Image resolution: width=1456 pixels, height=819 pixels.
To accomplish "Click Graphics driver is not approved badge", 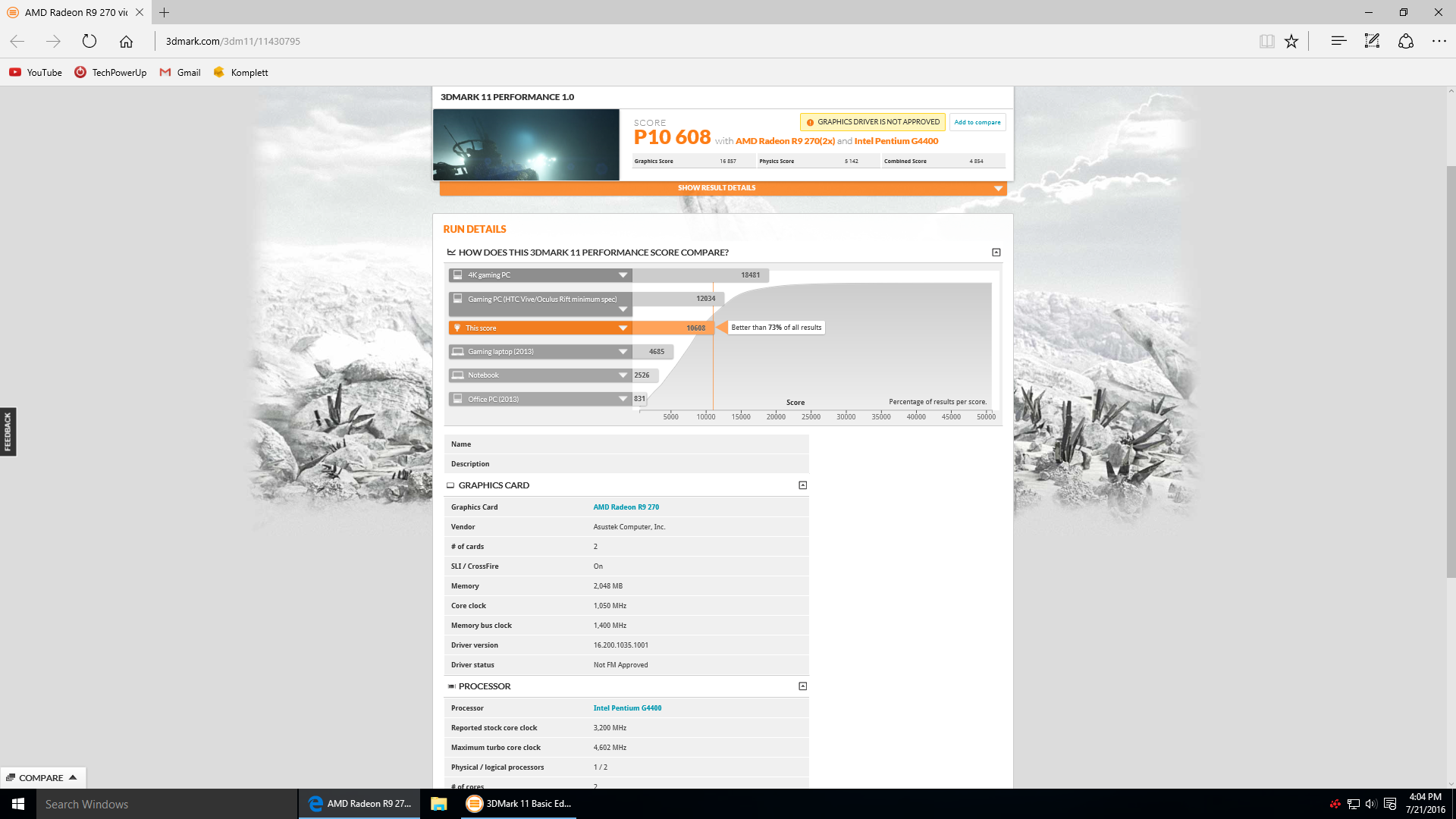I will (873, 122).
